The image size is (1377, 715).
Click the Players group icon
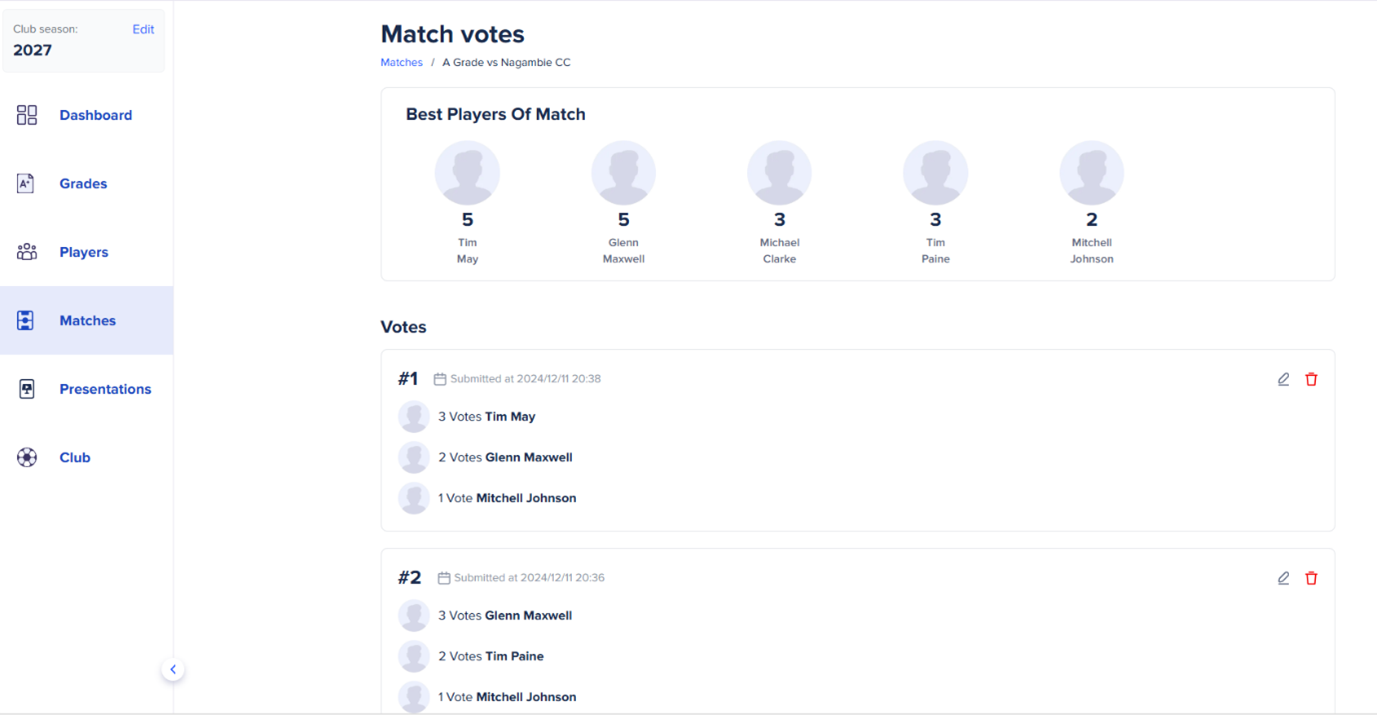(27, 252)
